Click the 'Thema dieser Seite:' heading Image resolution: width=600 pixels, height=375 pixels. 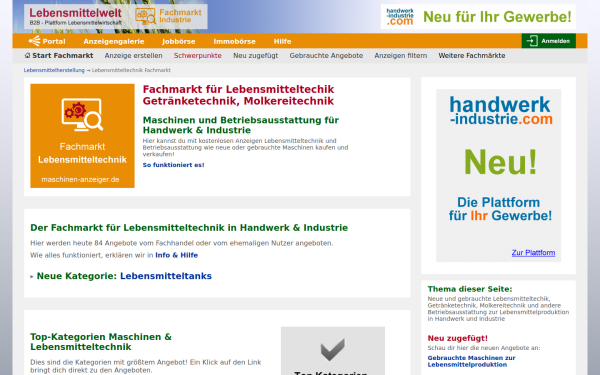pos(470,289)
